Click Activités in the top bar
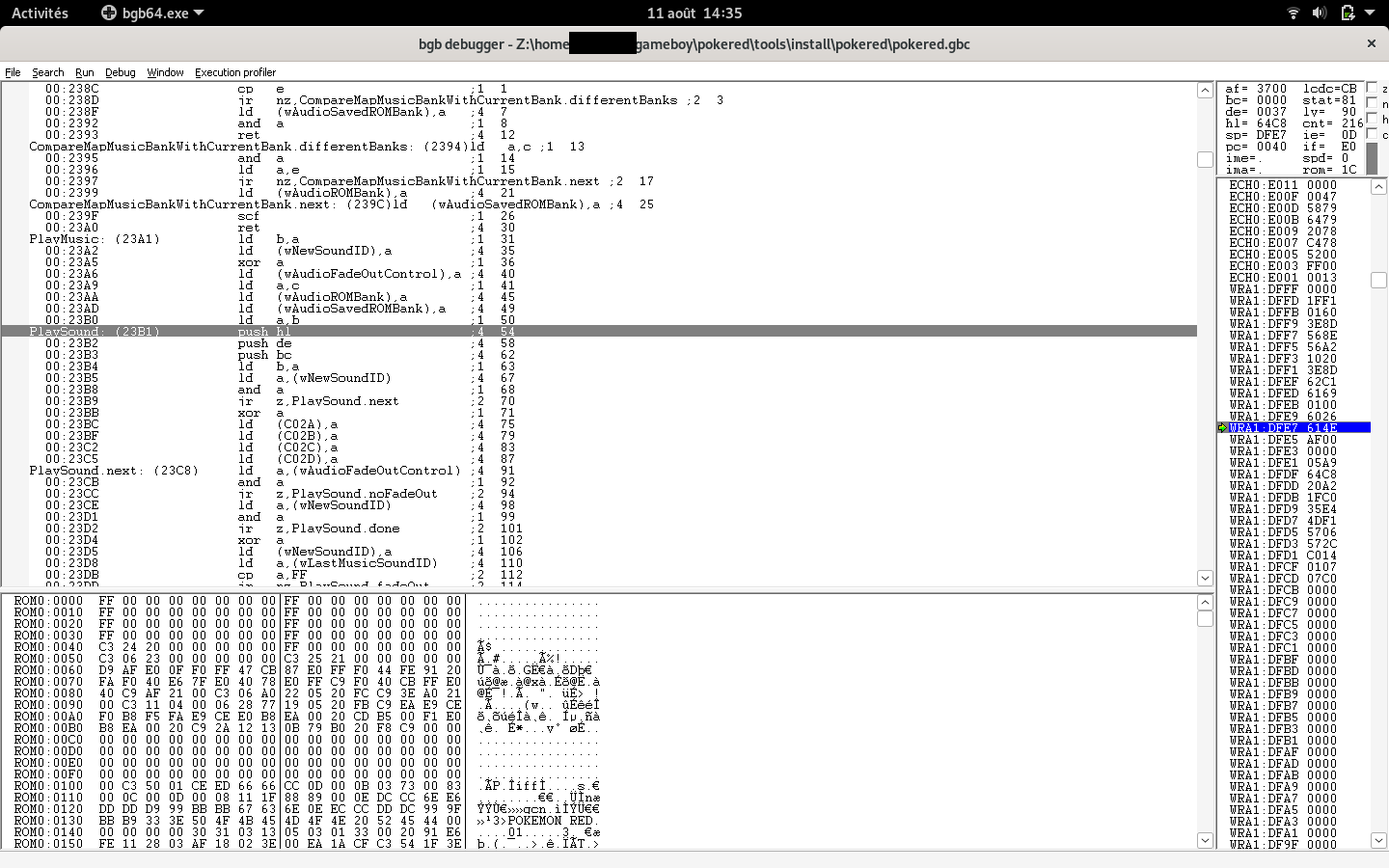The image size is (1389, 868). pos(40,13)
